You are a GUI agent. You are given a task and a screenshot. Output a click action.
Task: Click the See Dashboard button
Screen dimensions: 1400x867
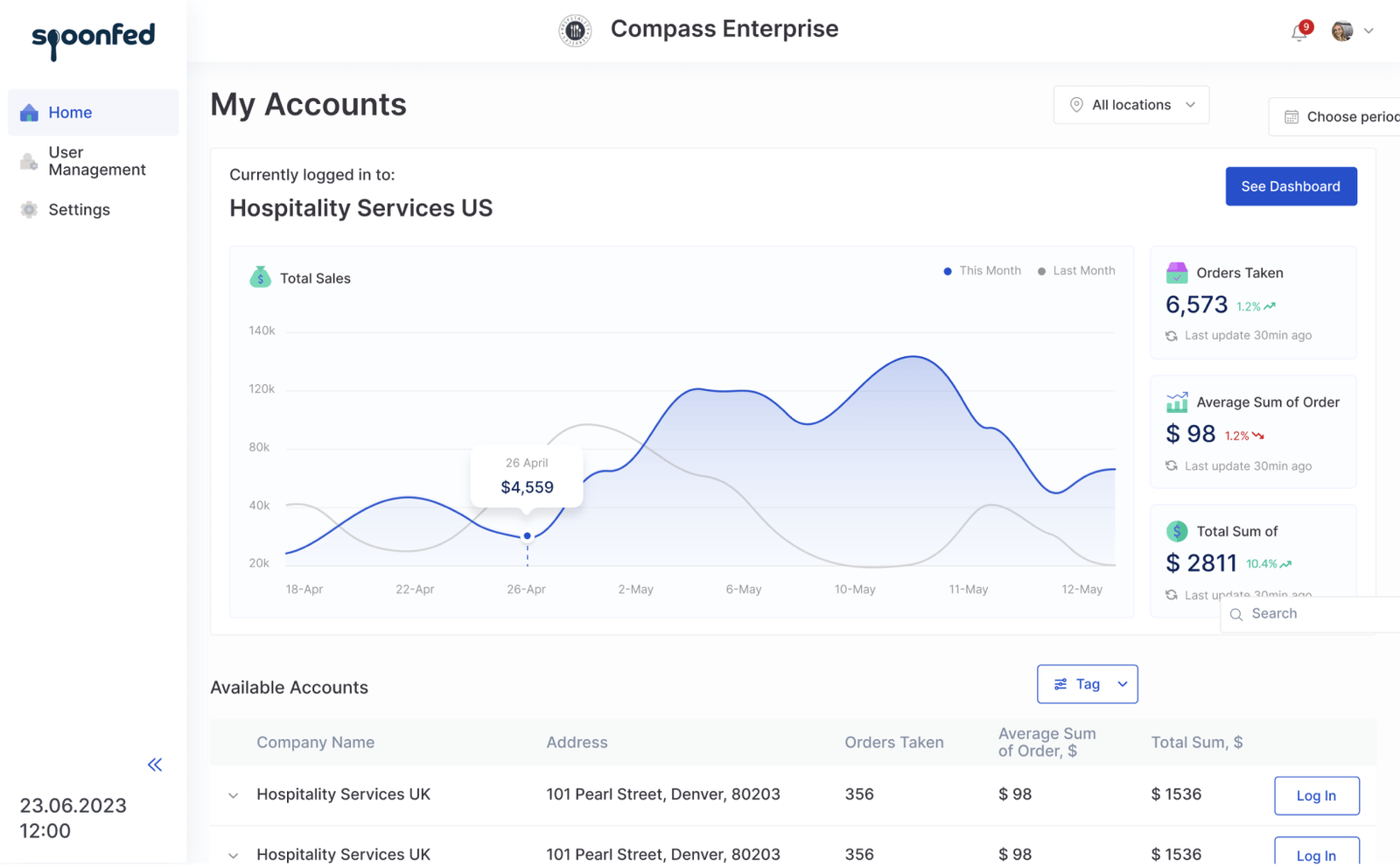coord(1291,185)
